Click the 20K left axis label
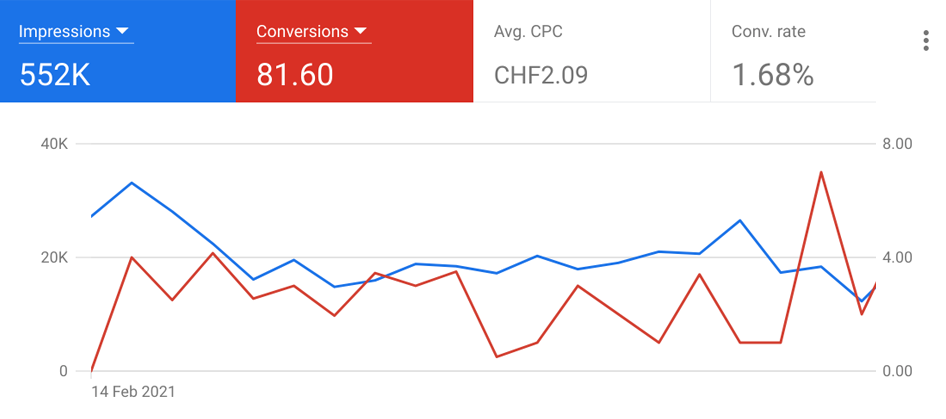Viewport: 946px width, 419px height. (54, 257)
